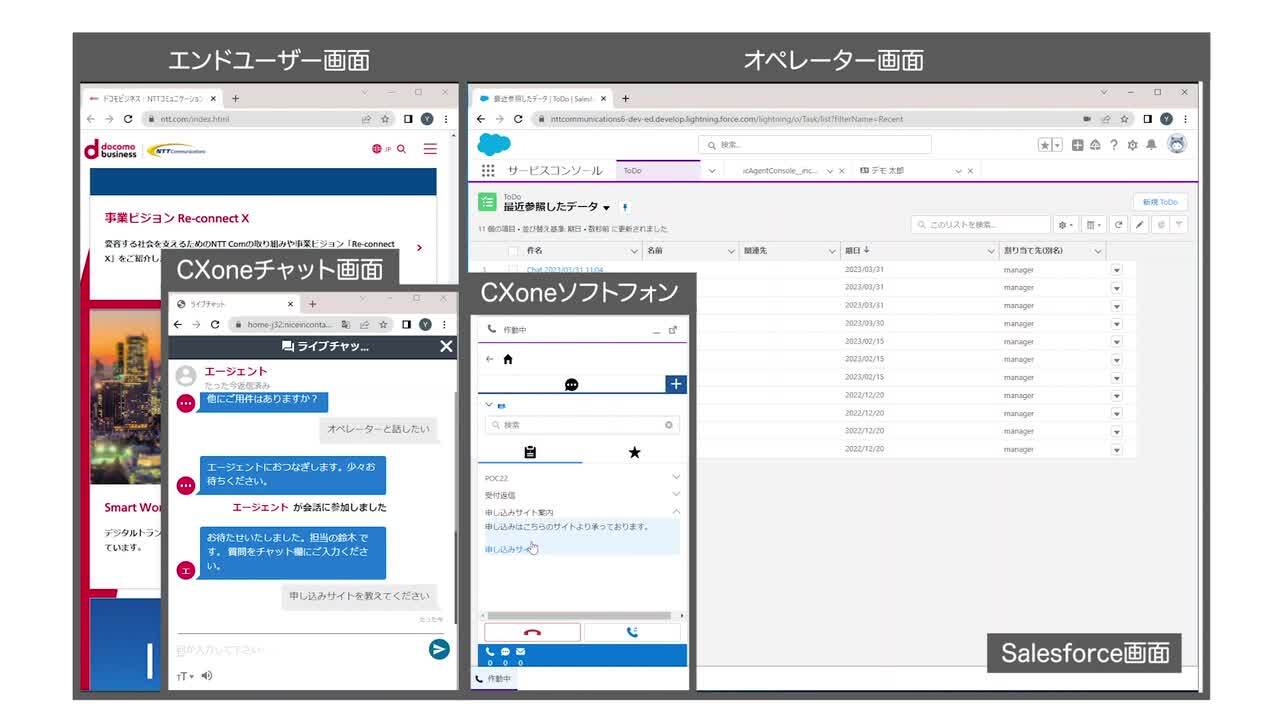Open row actions dropdown for first manager row

[1117, 270]
